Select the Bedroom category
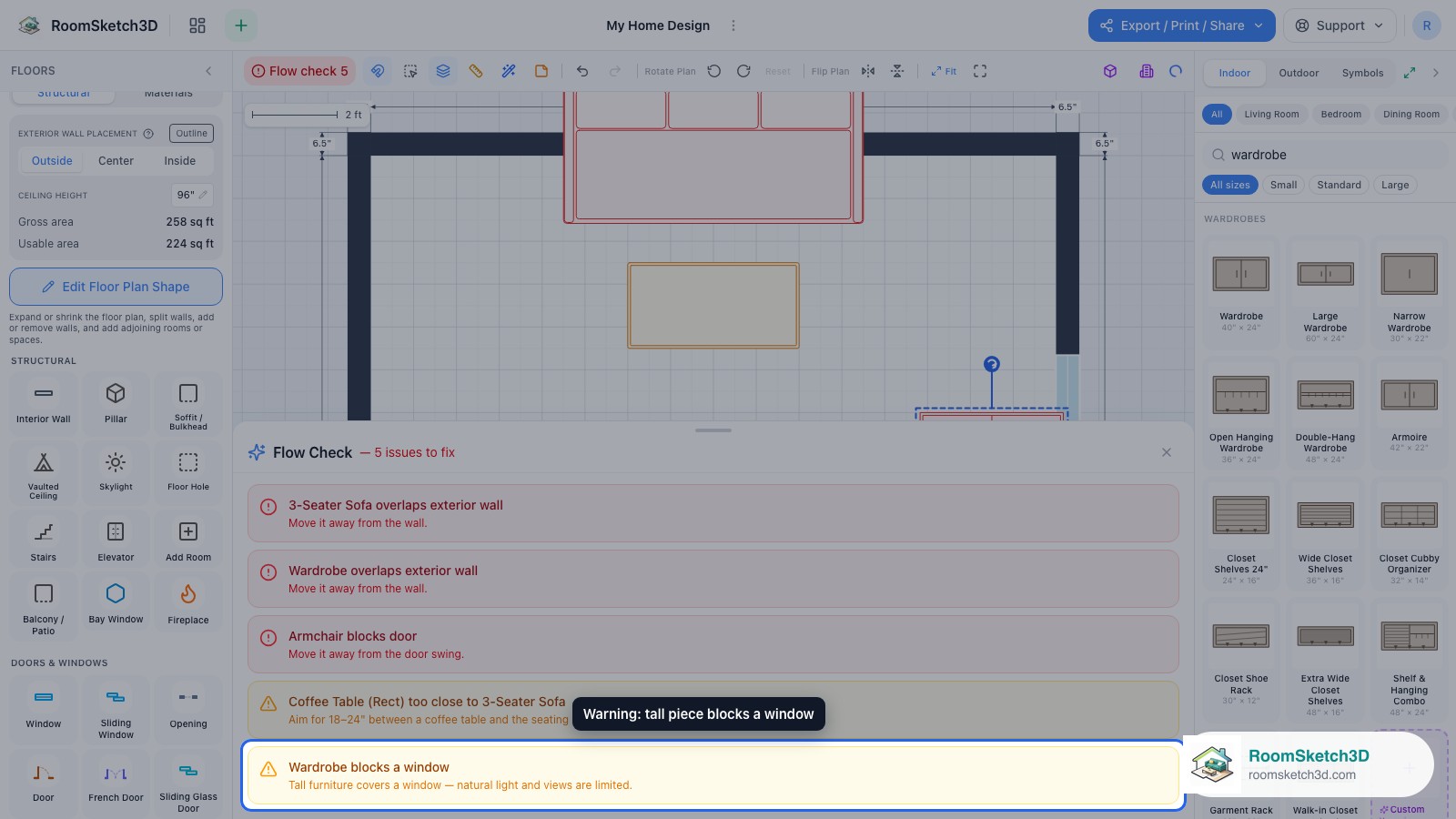This screenshot has height=819, width=1456. point(1341,114)
